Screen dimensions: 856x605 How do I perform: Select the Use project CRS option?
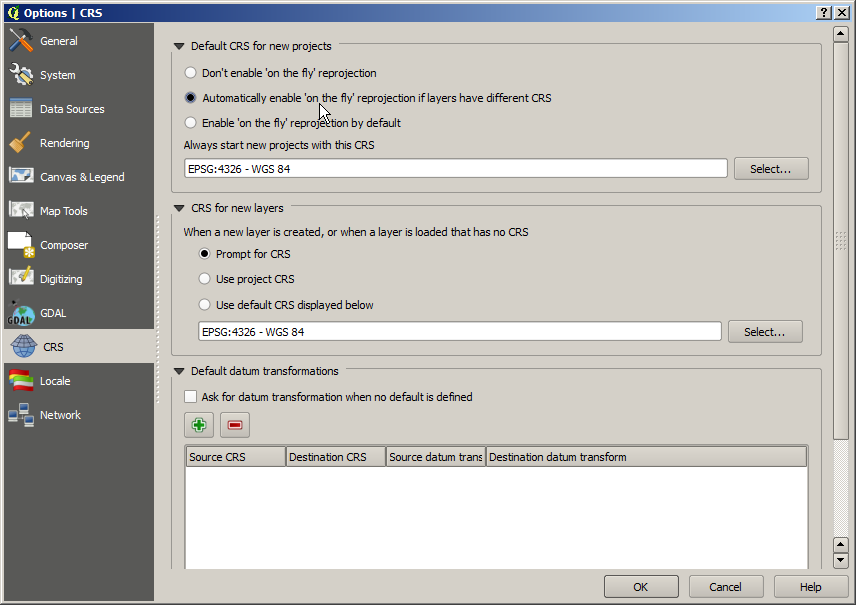tap(204, 277)
